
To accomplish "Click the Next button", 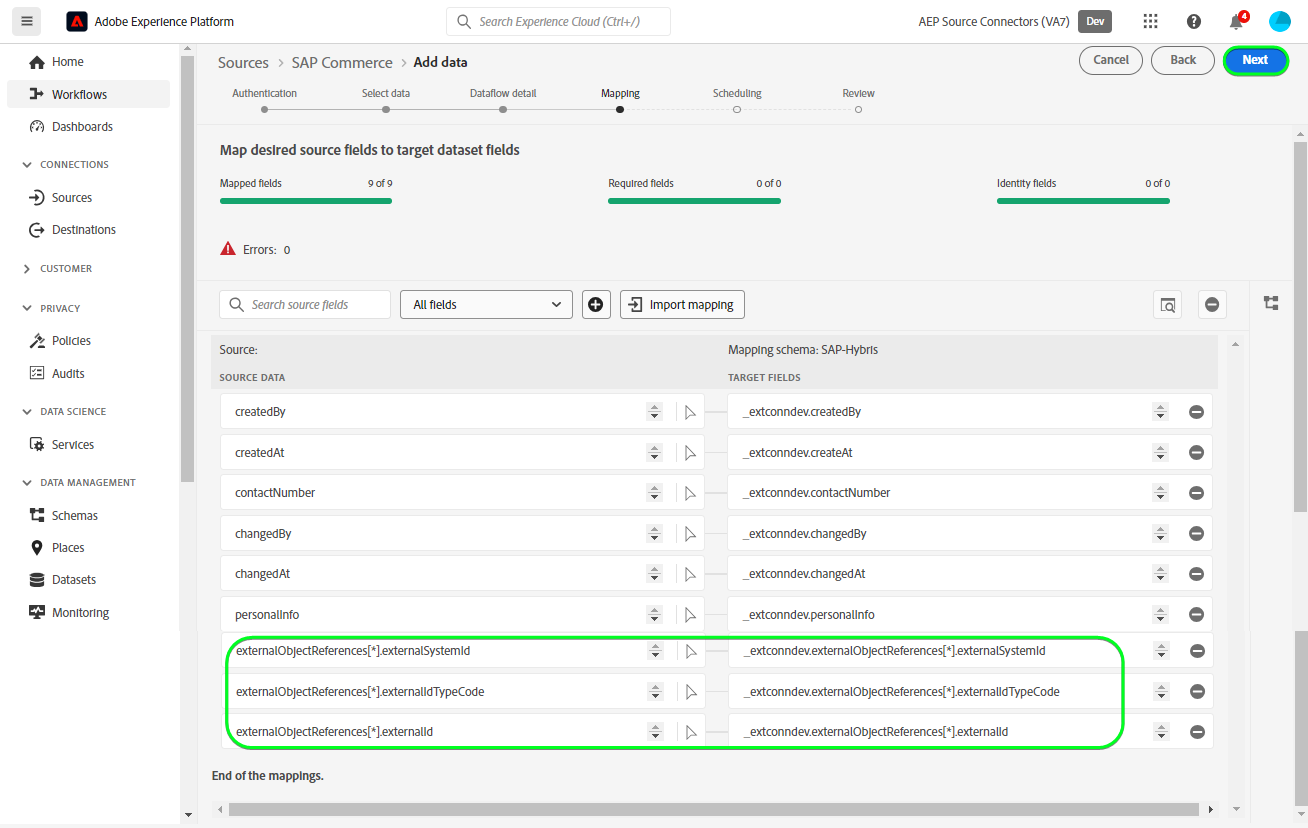I will pos(1255,60).
